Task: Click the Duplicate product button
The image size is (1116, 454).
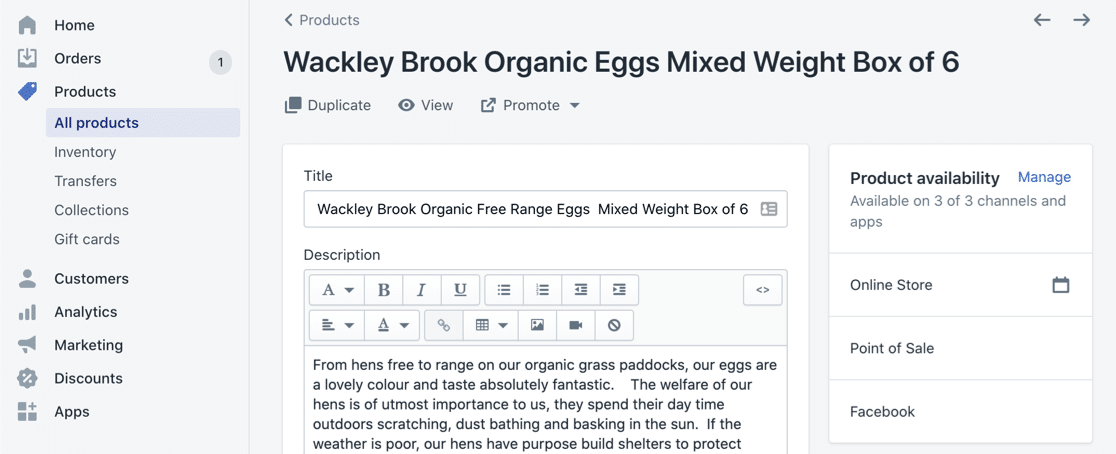Action: [x=327, y=105]
